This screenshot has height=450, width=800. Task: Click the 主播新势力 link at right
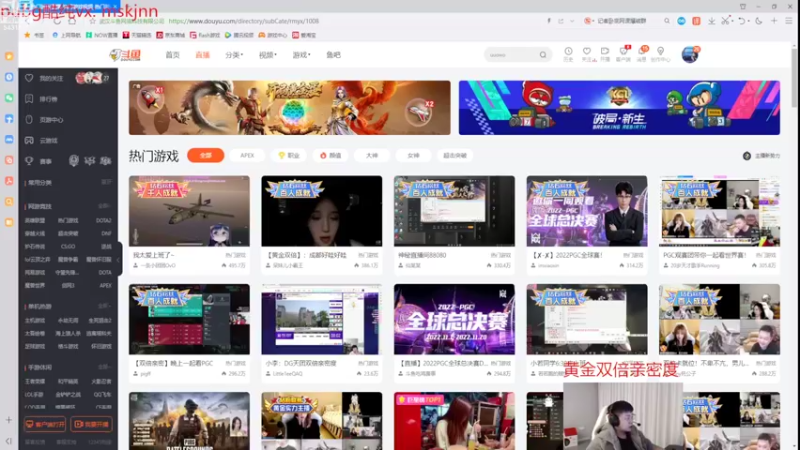(761, 156)
